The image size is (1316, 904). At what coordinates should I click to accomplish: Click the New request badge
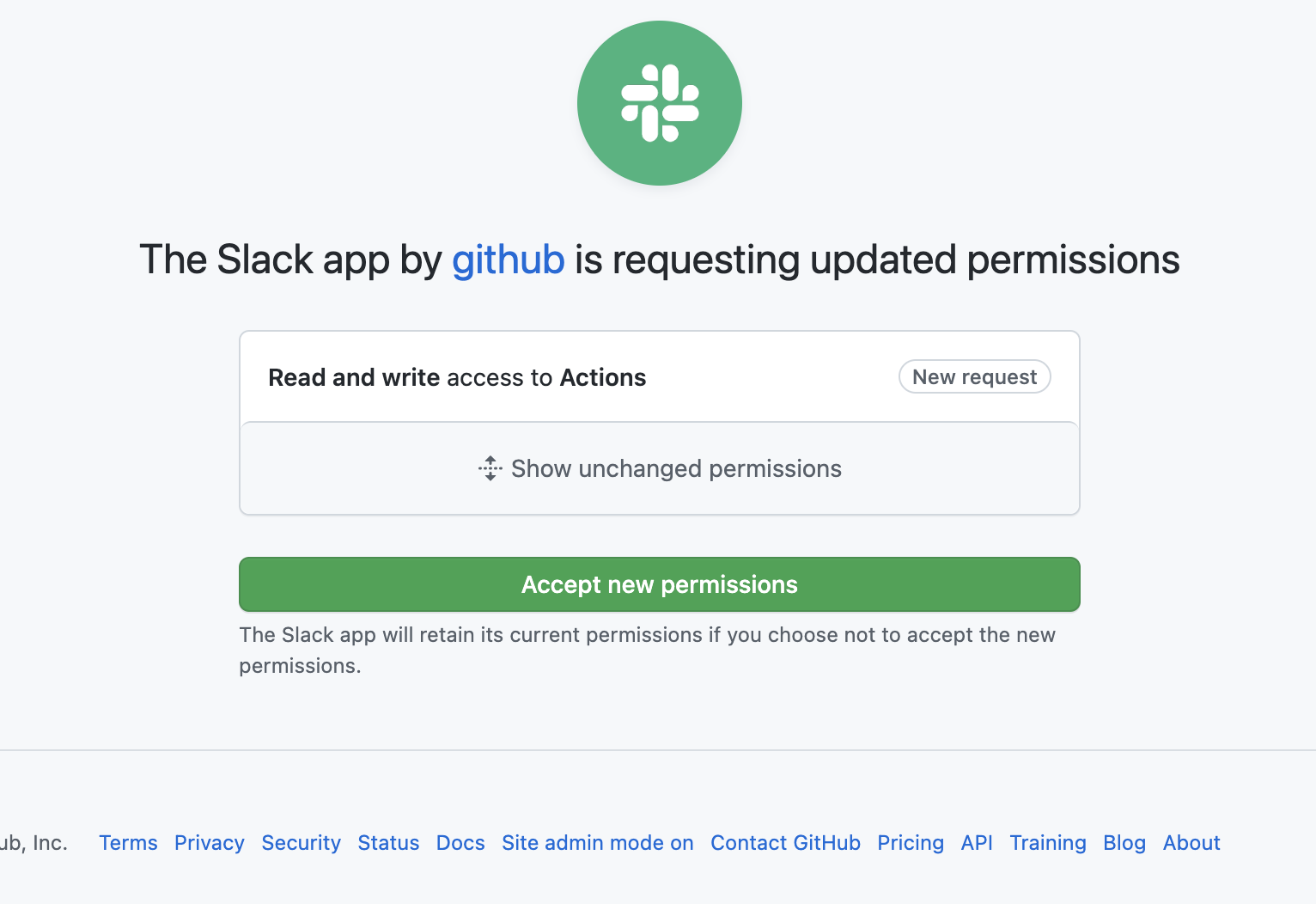pos(974,376)
